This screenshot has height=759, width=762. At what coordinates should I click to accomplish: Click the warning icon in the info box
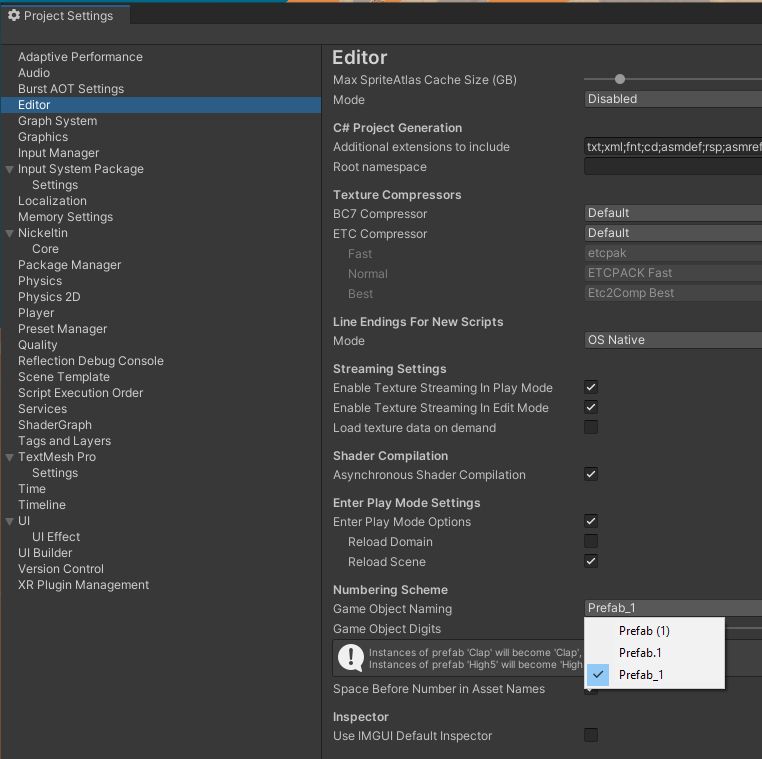(x=351, y=657)
